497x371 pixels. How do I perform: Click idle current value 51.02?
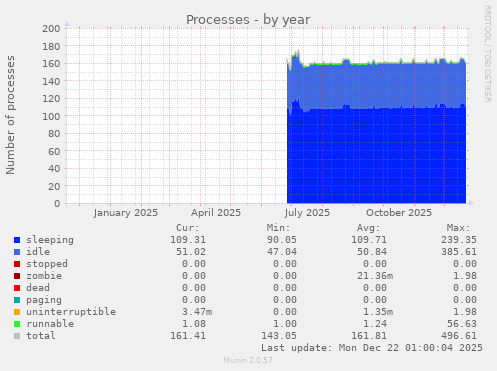tap(191, 252)
